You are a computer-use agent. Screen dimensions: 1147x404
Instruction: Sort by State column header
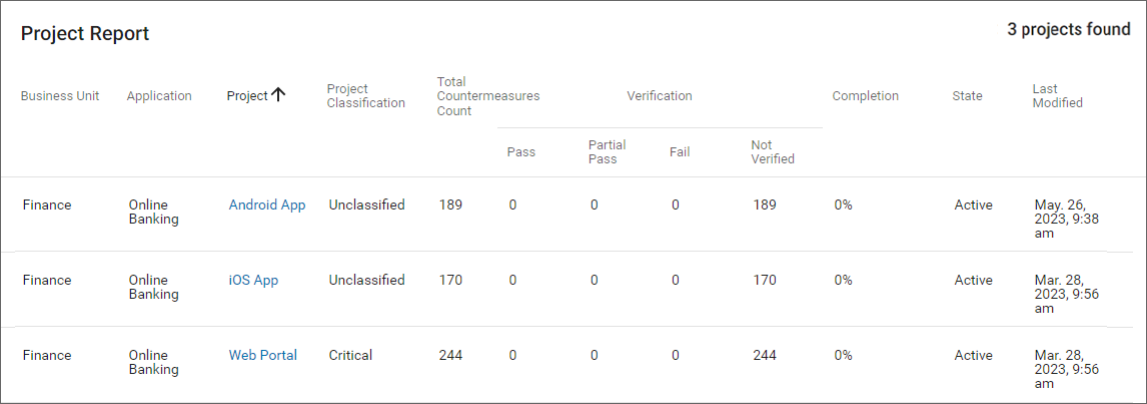967,96
